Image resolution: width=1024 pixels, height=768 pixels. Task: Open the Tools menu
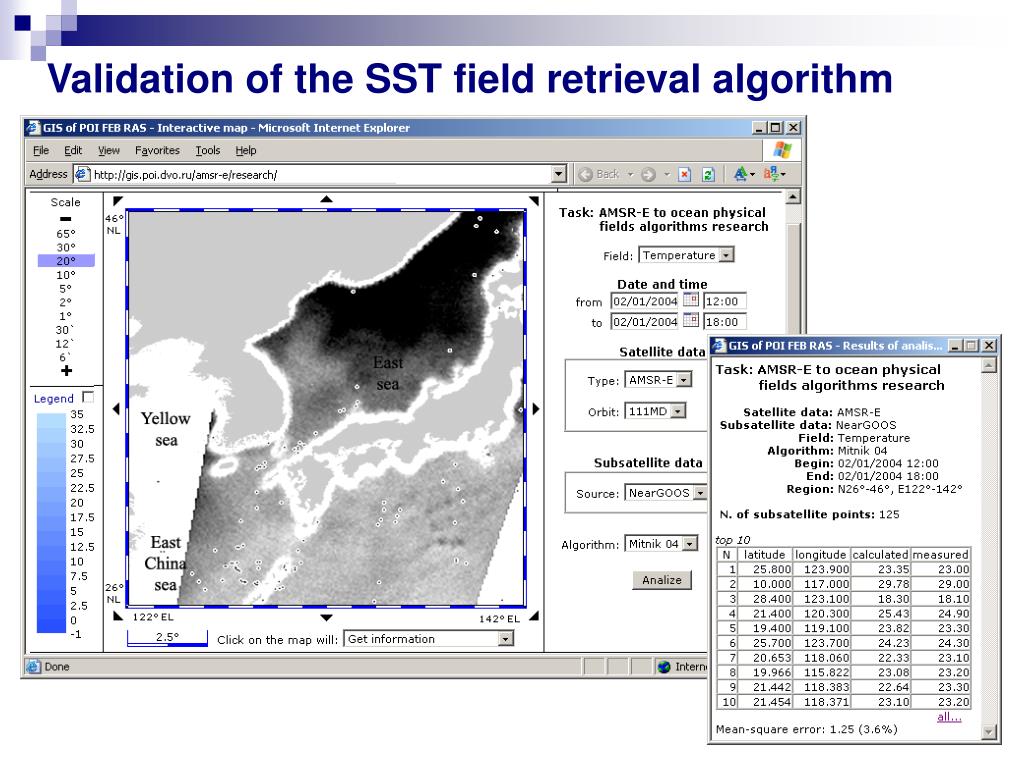pyautogui.click(x=208, y=150)
